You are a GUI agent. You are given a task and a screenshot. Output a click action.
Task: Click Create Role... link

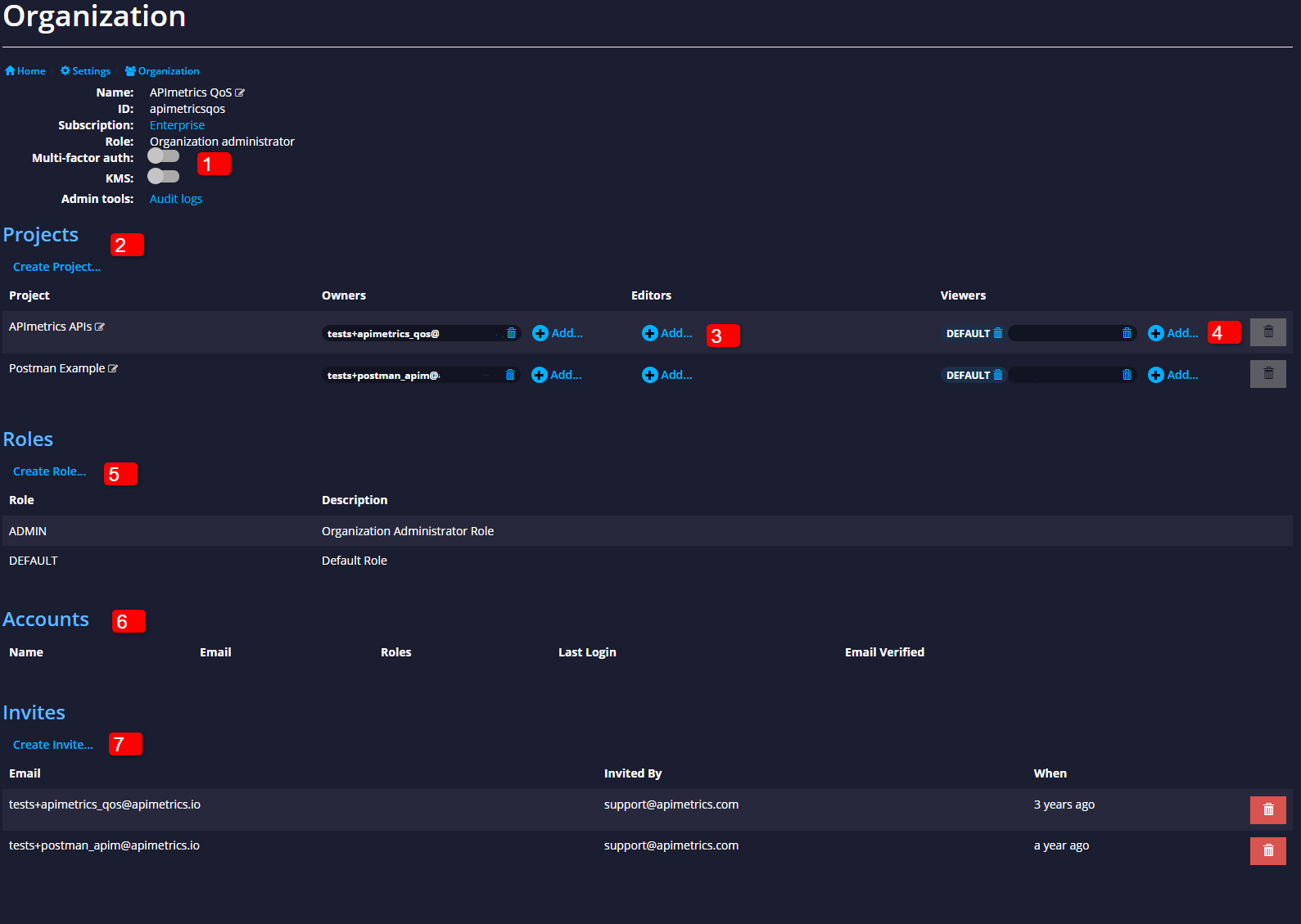pyautogui.click(x=49, y=471)
